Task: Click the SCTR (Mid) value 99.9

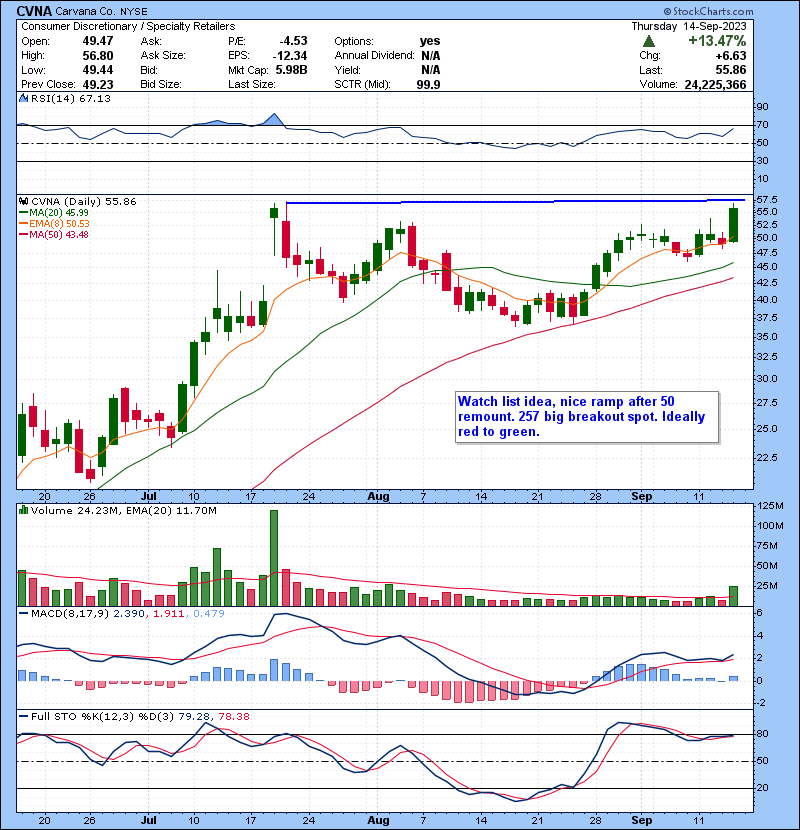Action: [428, 85]
